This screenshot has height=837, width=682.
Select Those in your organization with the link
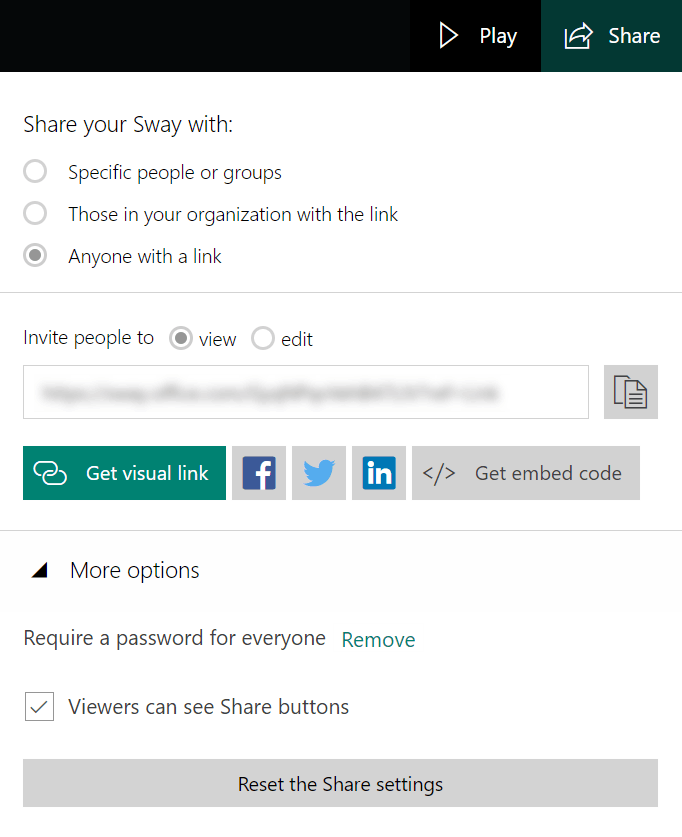point(36,214)
